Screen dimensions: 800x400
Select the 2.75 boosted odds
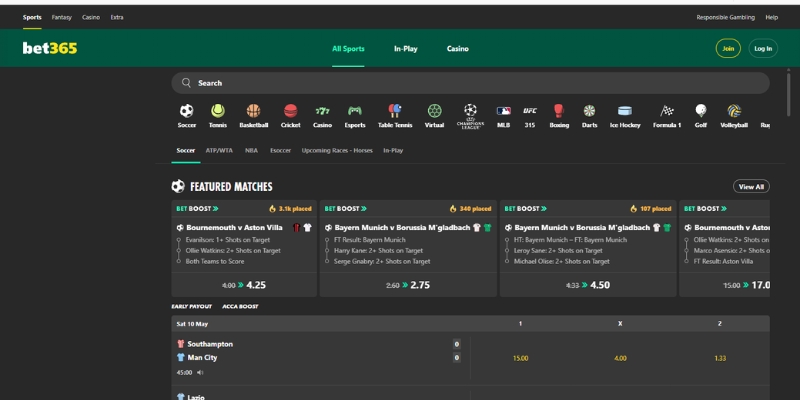408,285
